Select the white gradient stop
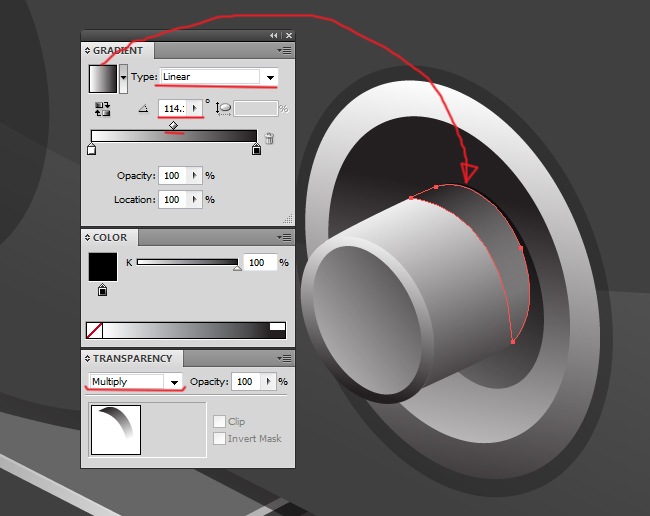Viewport: 650px width, 516px height. click(92, 149)
